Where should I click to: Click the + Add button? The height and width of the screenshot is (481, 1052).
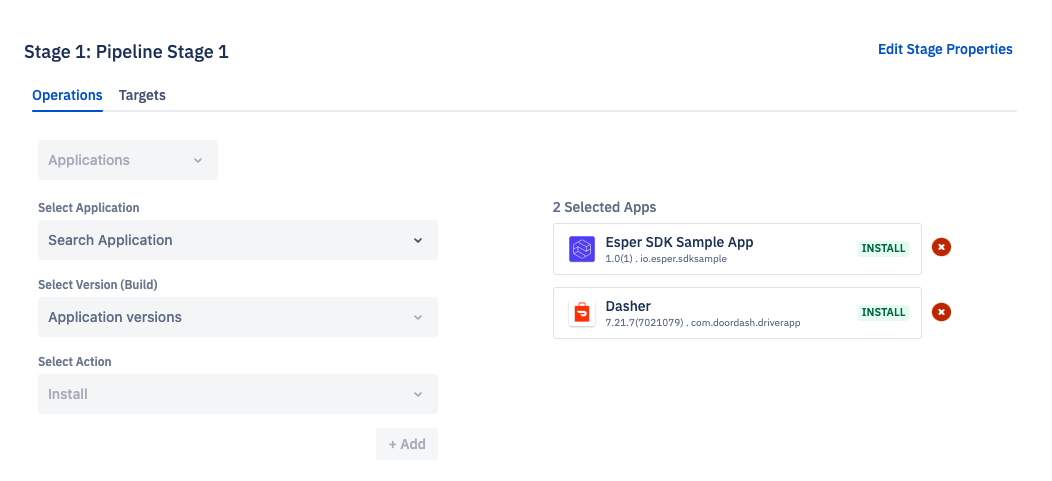407,444
